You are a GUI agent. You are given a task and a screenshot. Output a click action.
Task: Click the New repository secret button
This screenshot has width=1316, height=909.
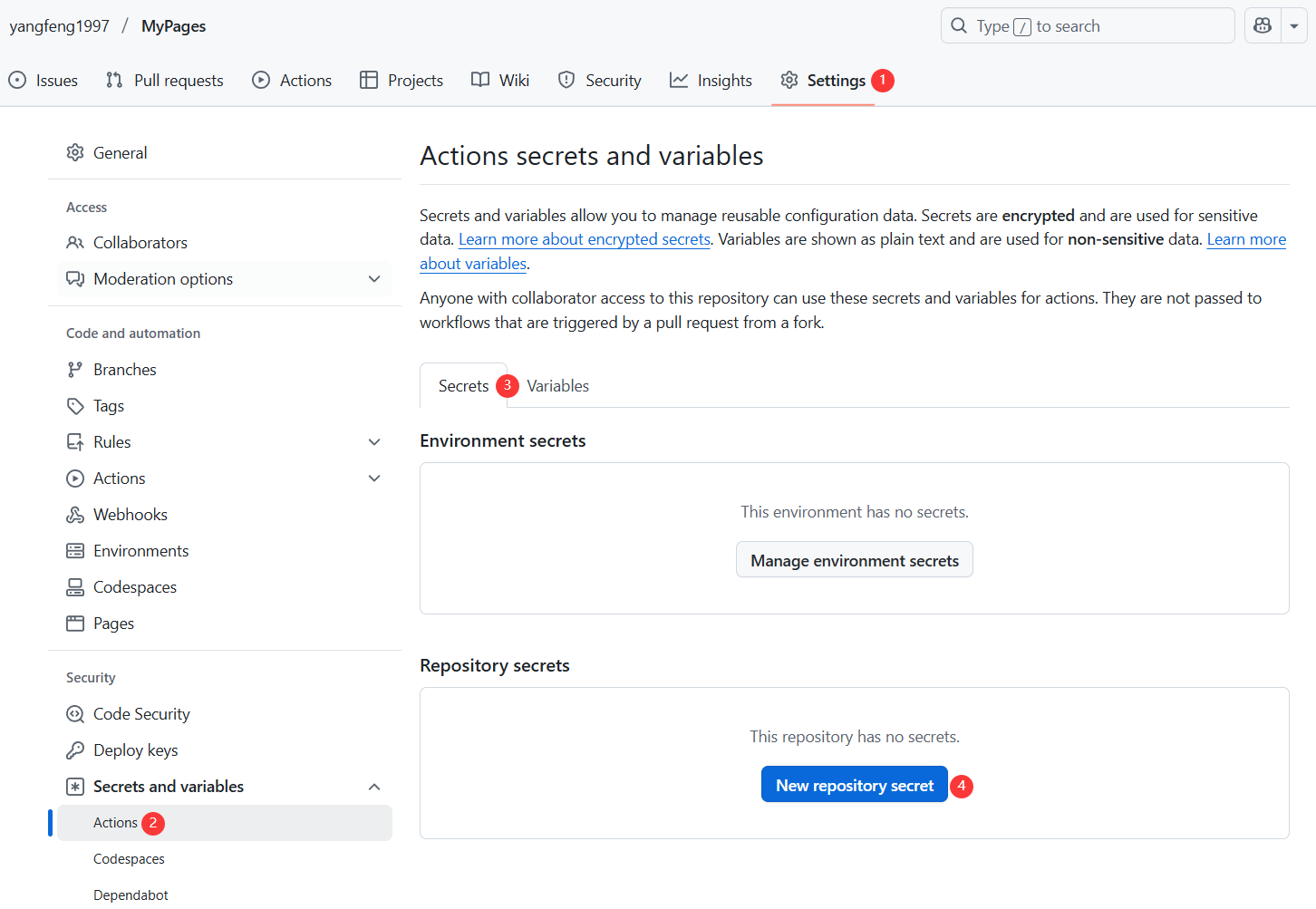[x=854, y=786]
